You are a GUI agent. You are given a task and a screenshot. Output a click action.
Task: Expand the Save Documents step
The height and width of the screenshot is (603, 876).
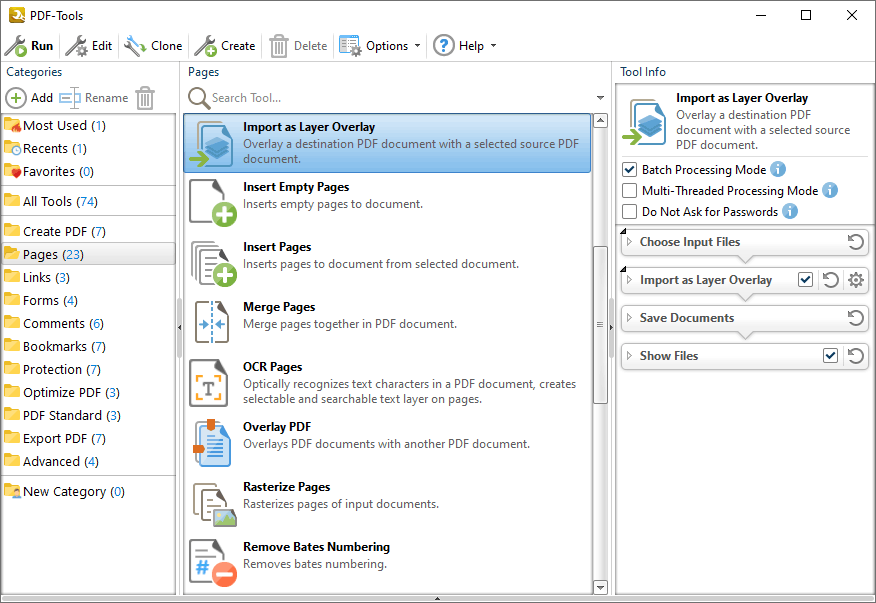(x=630, y=318)
